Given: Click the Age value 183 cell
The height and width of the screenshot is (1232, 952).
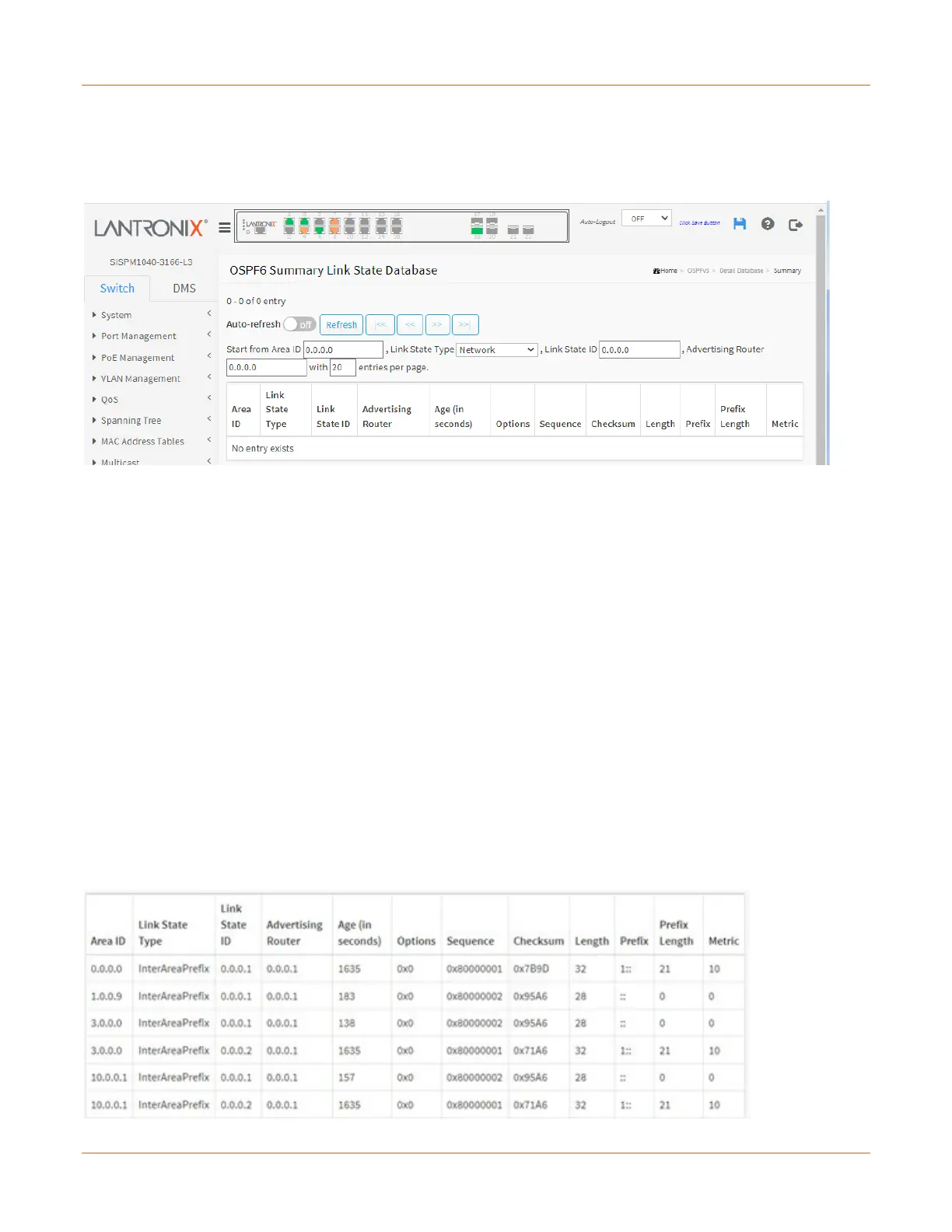Looking at the screenshot, I should [x=347, y=996].
